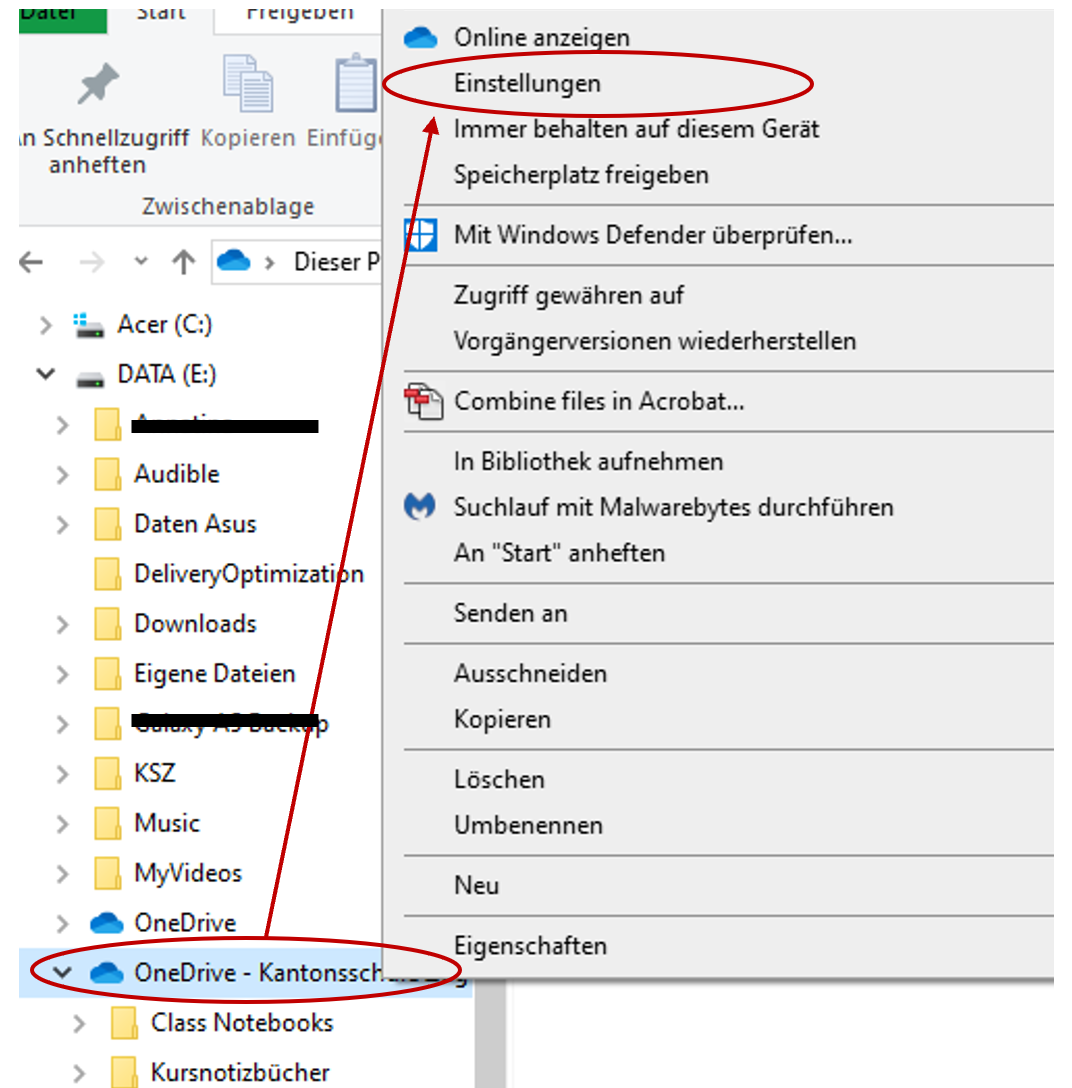Open the recent locations dropdown arrow
This screenshot has height=1088, width=1072.
pyautogui.click(x=141, y=262)
